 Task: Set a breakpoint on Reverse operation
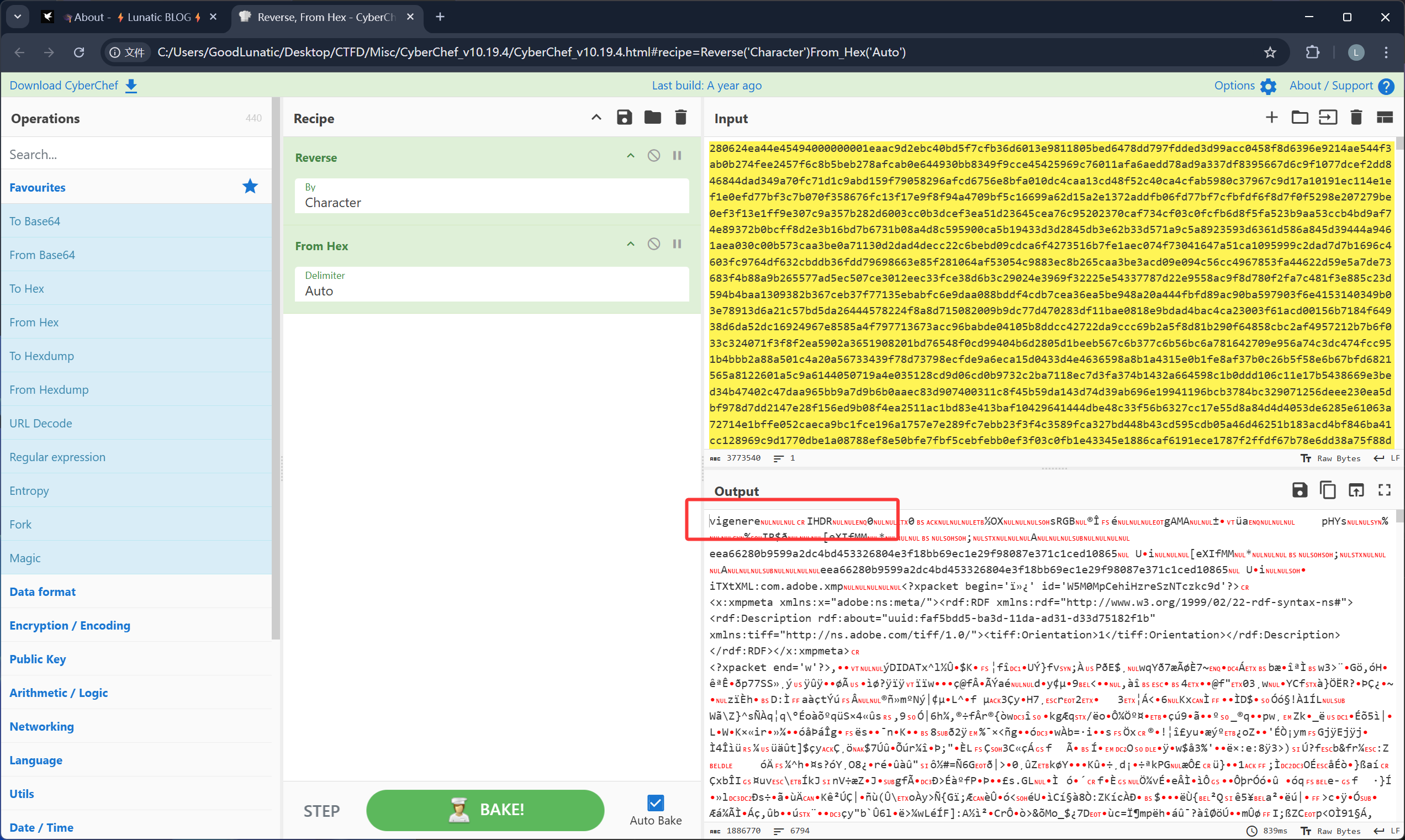[x=677, y=156]
